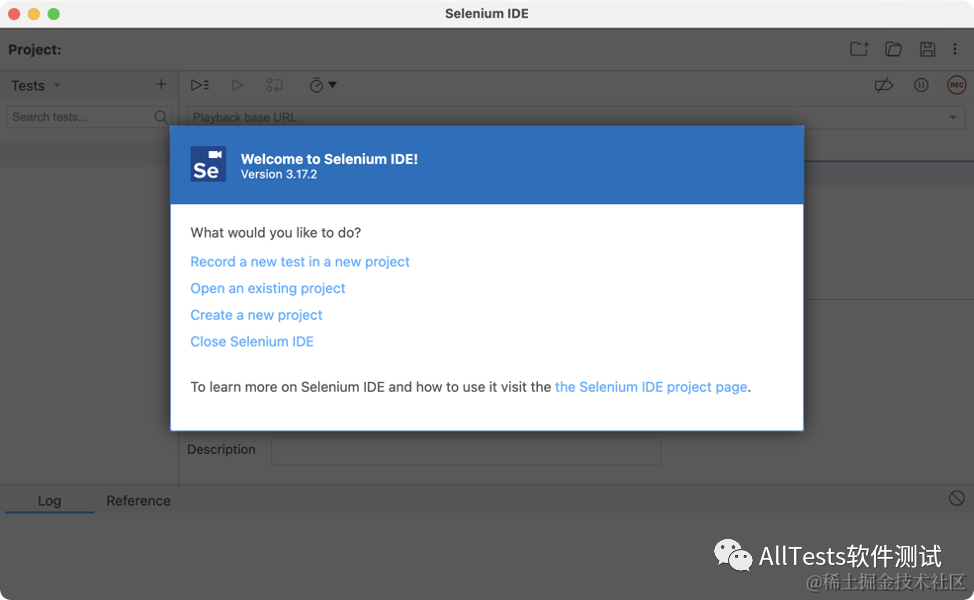Click the Description input field
The image size is (974, 600).
(x=466, y=450)
